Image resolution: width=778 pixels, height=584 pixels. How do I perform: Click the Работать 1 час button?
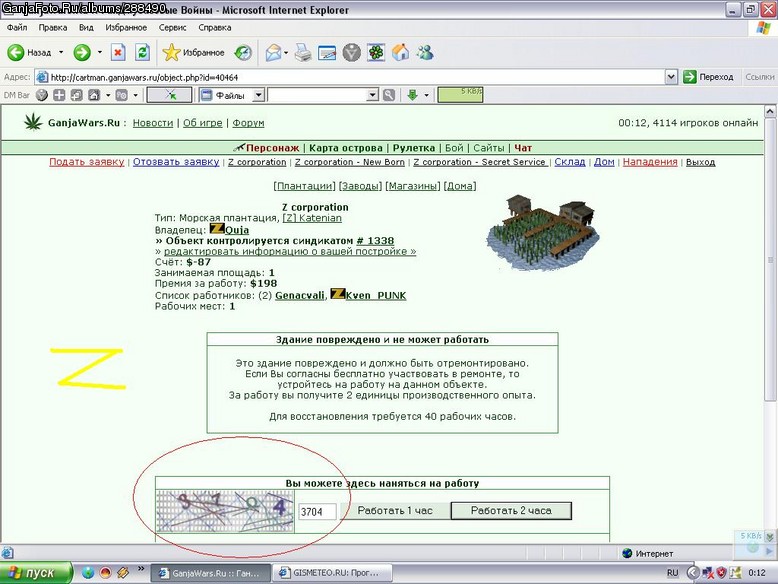pos(395,511)
